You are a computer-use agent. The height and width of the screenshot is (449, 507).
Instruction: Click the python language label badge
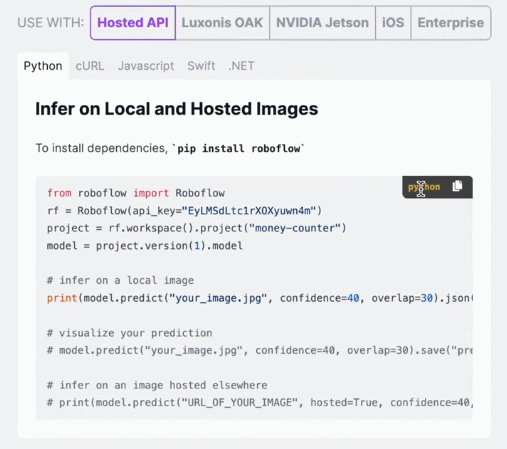tap(424, 187)
